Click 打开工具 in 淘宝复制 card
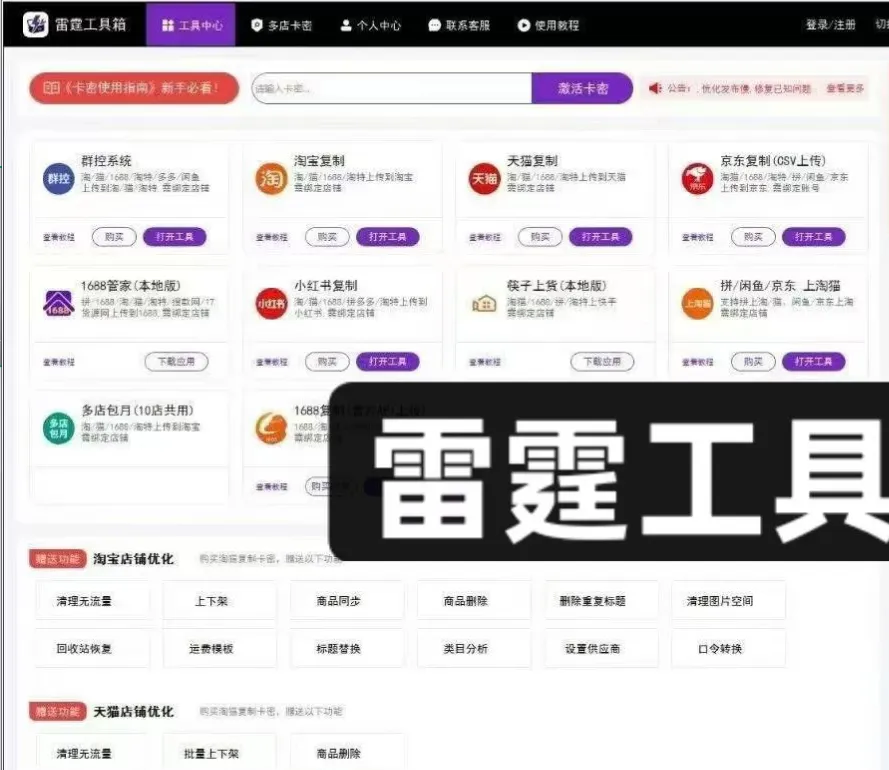 pyautogui.click(x=388, y=236)
